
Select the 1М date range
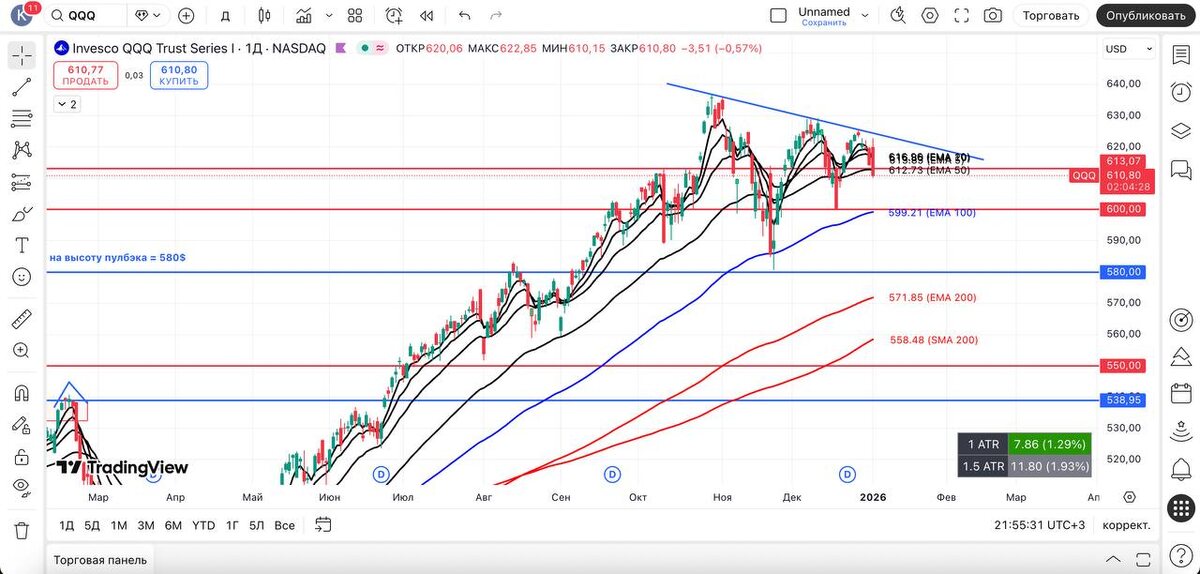(x=119, y=525)
